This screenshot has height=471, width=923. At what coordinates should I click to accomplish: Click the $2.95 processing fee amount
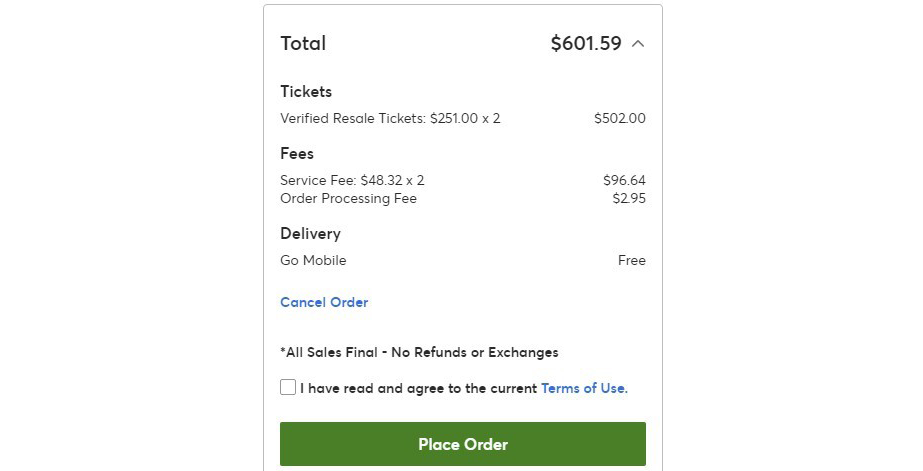pos(629,198)
